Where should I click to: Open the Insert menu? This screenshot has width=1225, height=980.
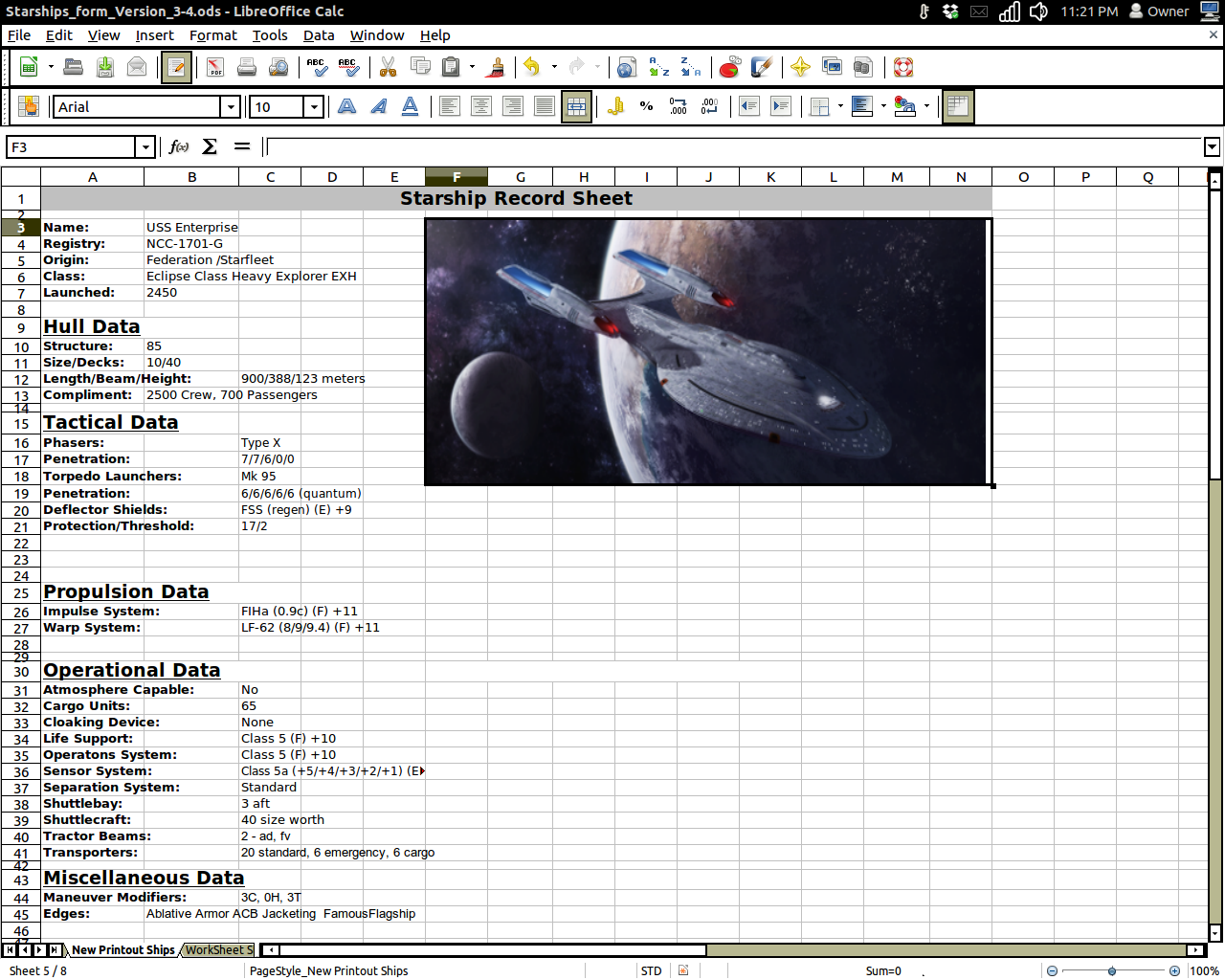click(x=154, y=35)
